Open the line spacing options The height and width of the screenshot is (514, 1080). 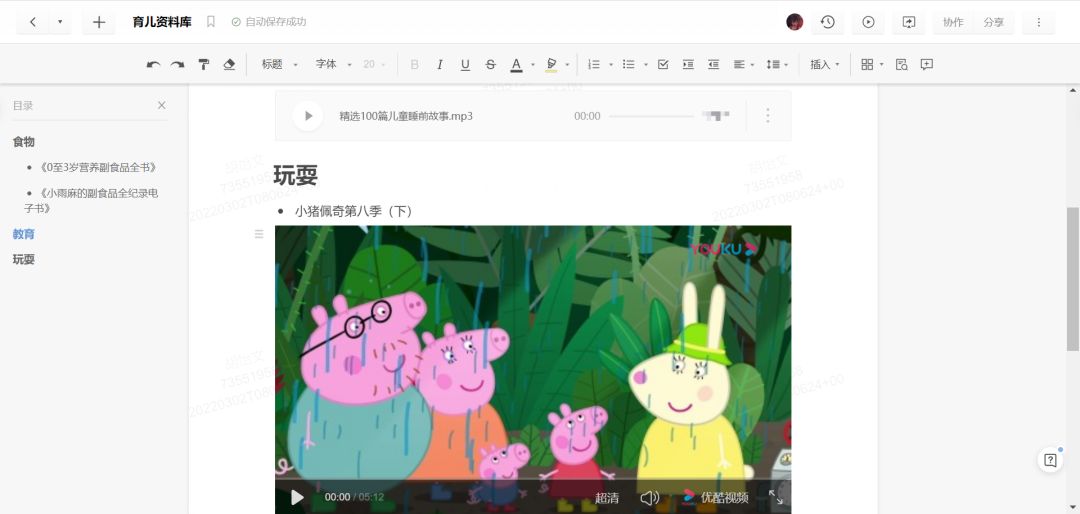pos(777,64)
